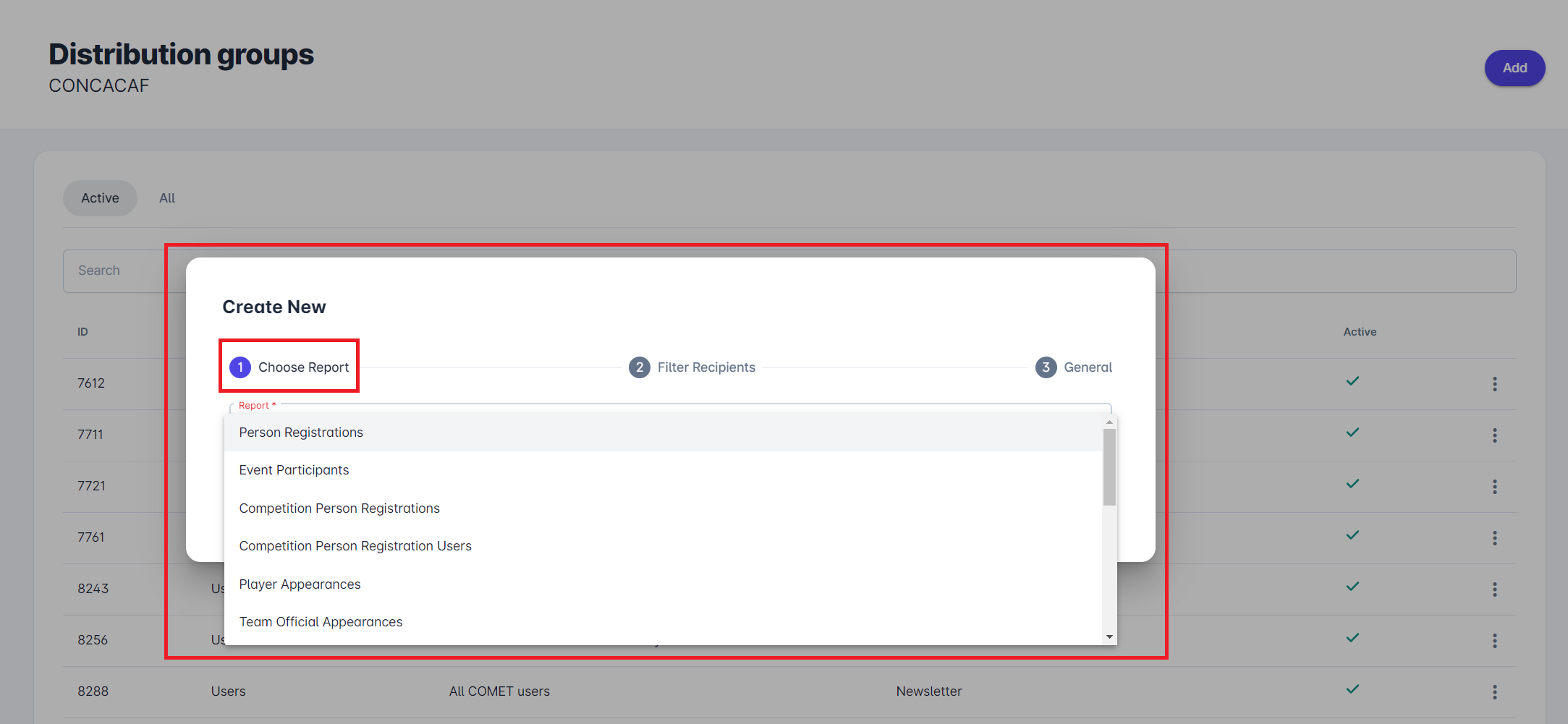Choose Player Appearances report

coord(300,584)
